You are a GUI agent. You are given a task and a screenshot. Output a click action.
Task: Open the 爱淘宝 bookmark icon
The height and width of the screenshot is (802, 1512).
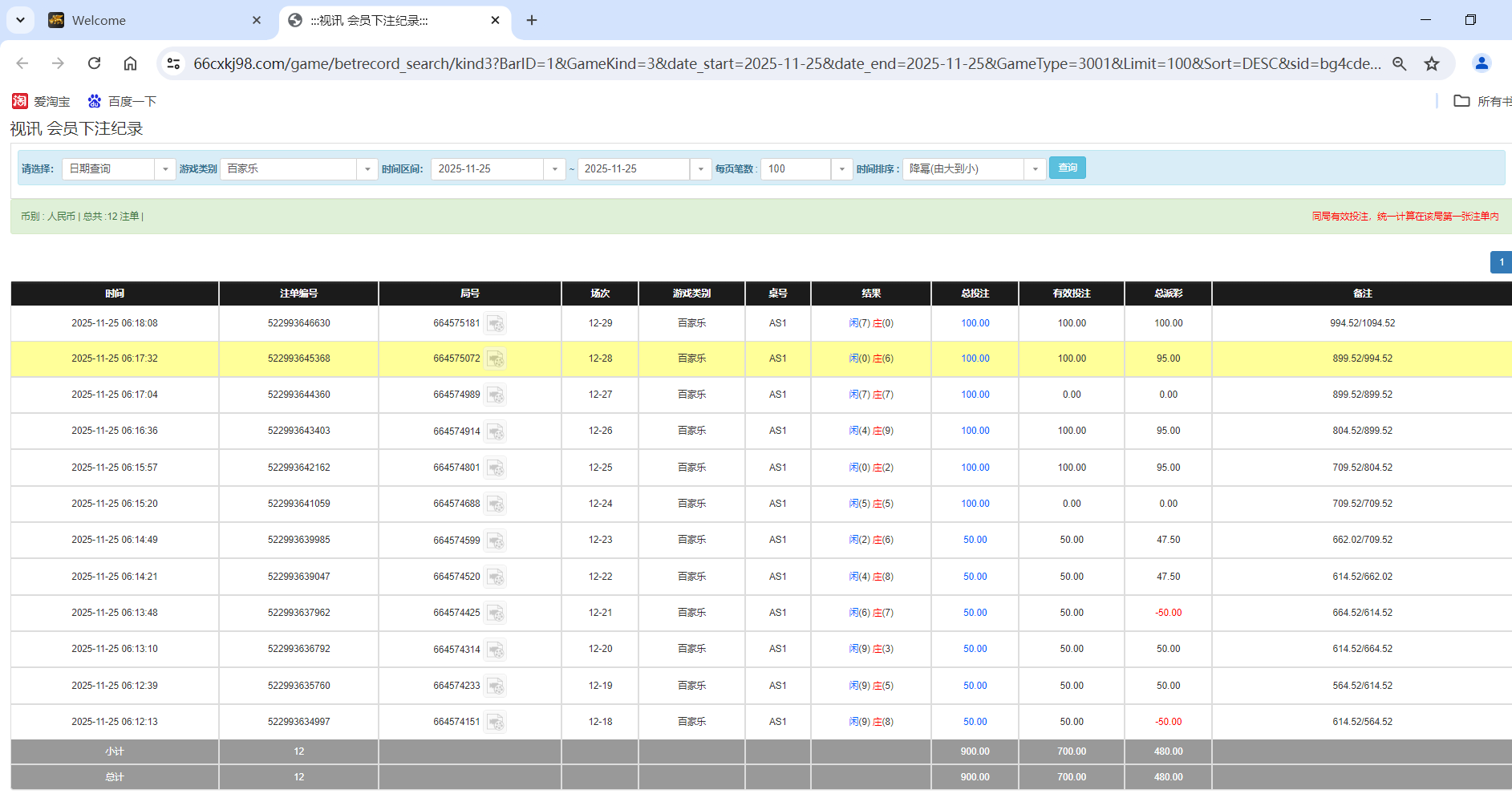pyautogui.click(x=20, y=101)
